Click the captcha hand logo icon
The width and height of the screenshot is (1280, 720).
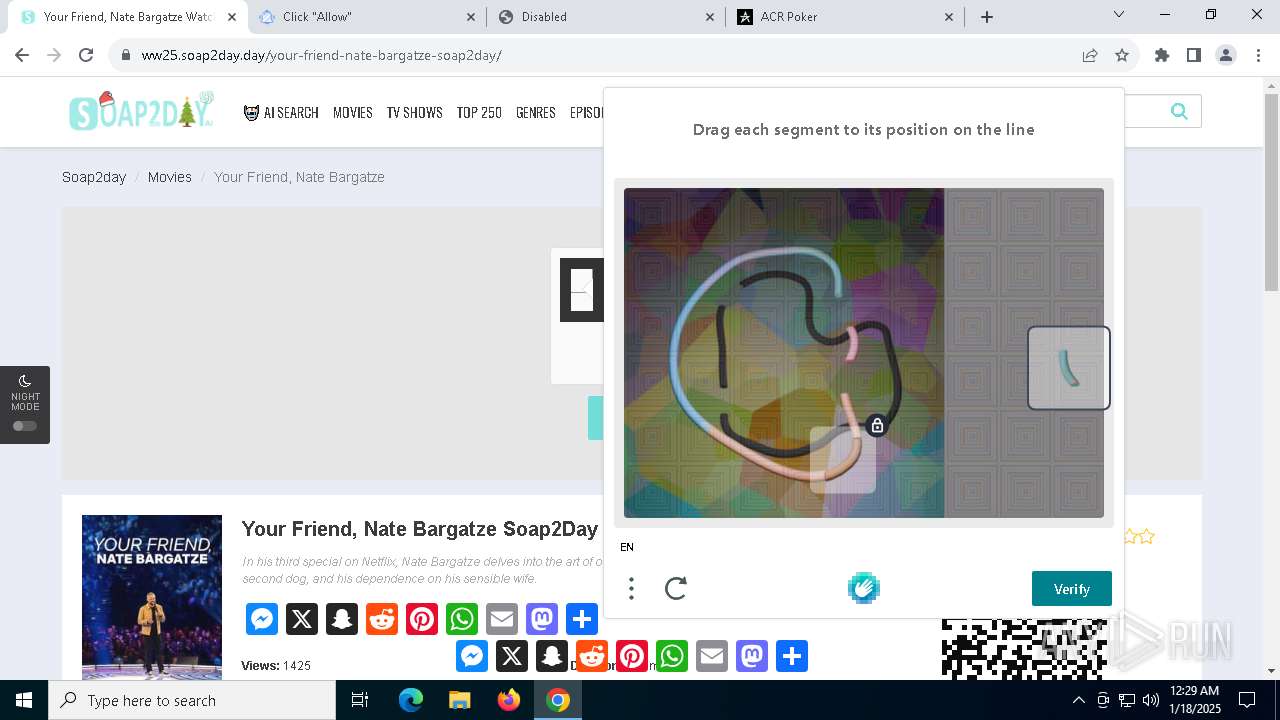tap(864, 588)
